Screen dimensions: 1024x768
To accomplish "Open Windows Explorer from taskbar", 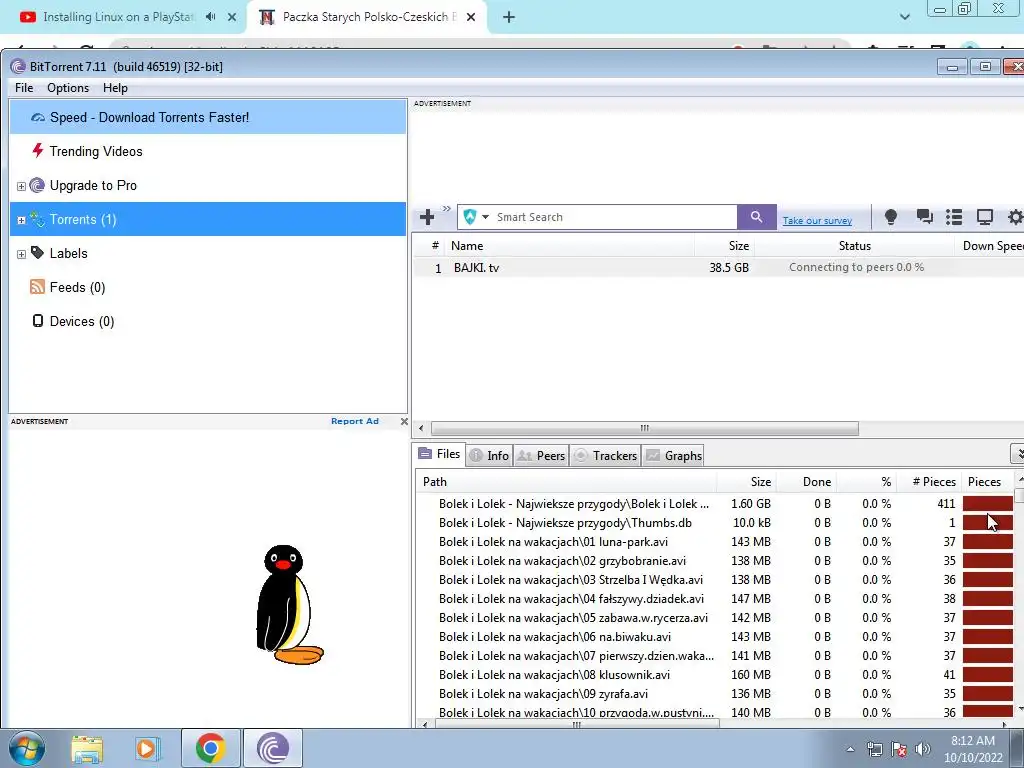I will (x=87, y=748).
